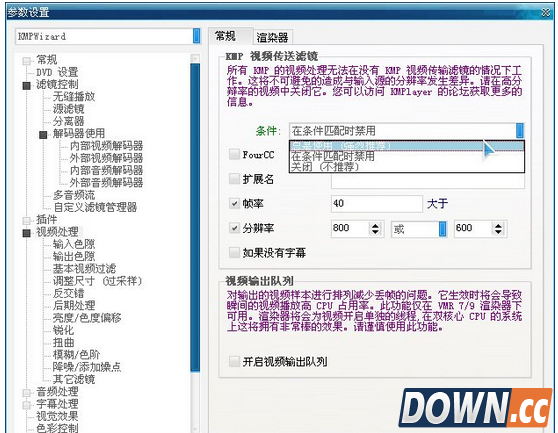The width and height of the screenshot is (558, 433).
Task: Increase resolution height with up arrow
Action: 498,225
